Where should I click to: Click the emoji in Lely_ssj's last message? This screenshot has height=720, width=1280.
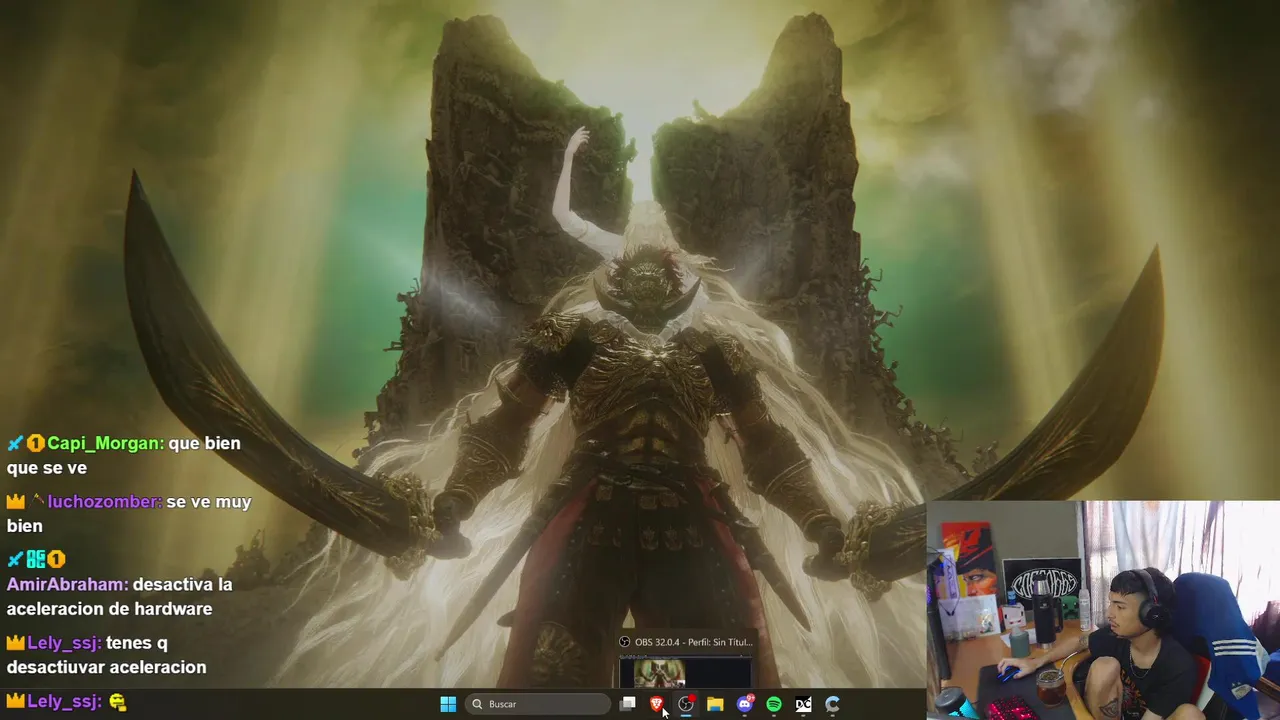click(x=118, y=702)
